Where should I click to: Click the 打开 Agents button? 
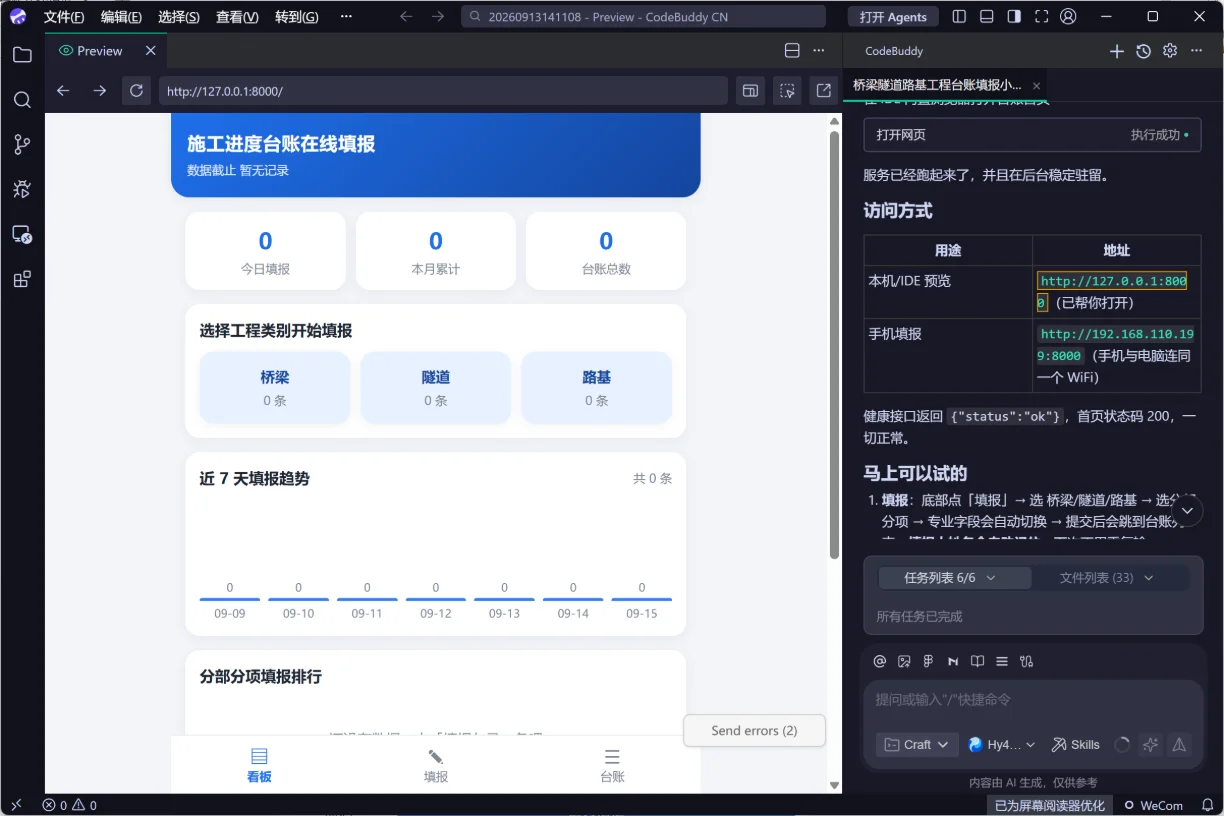[x=894, y=17]
